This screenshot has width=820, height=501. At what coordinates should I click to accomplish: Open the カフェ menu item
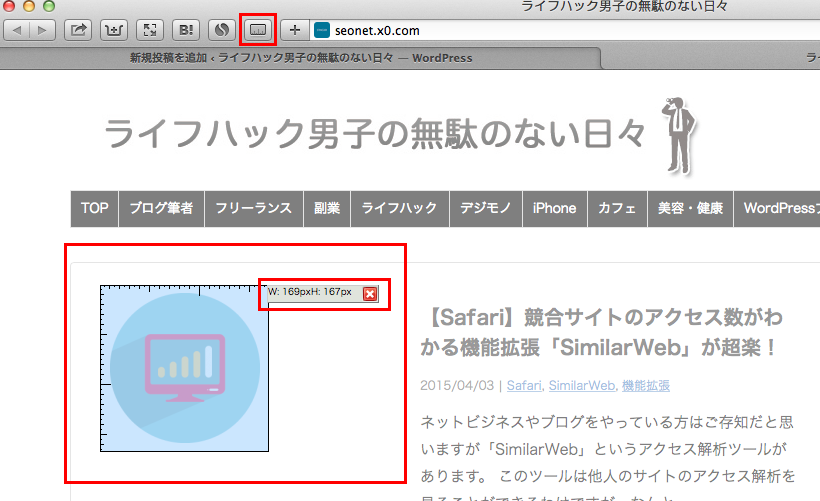pyautogui.click(x=617, y=209)
